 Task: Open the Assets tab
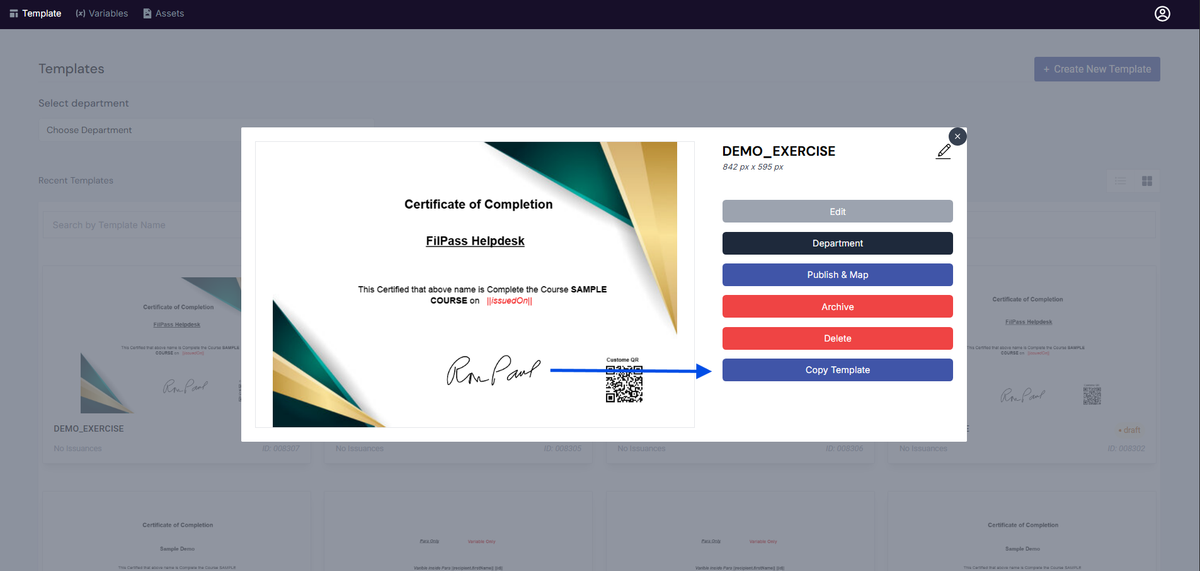[163, 14]
